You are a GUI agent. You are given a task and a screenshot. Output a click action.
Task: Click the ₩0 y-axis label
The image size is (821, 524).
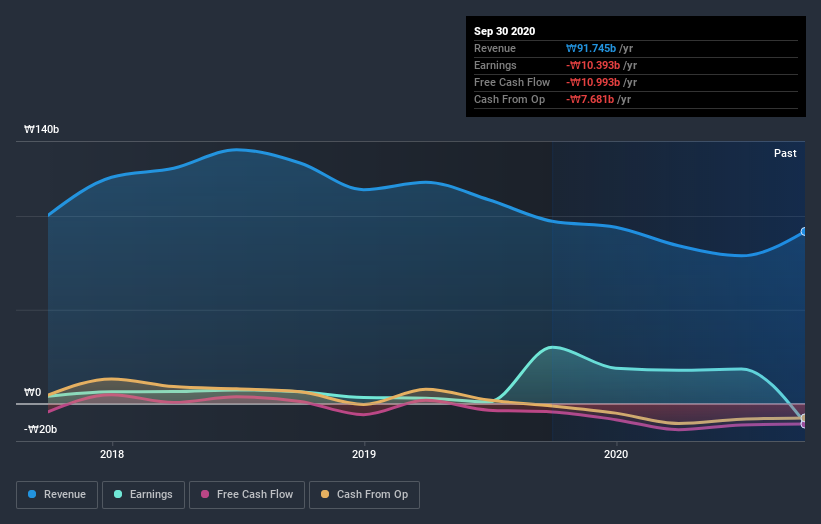(x=32, y=392)
